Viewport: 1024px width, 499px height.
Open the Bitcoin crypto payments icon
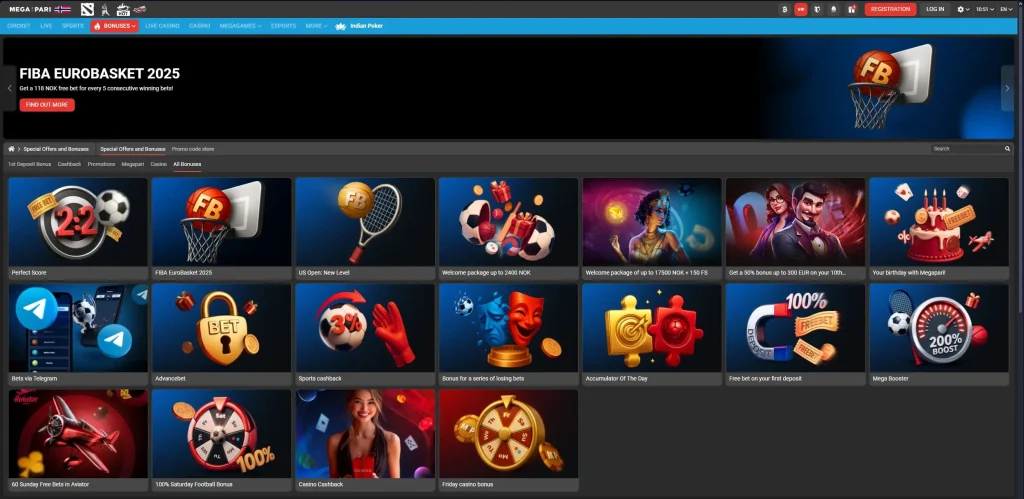(785, 9)
